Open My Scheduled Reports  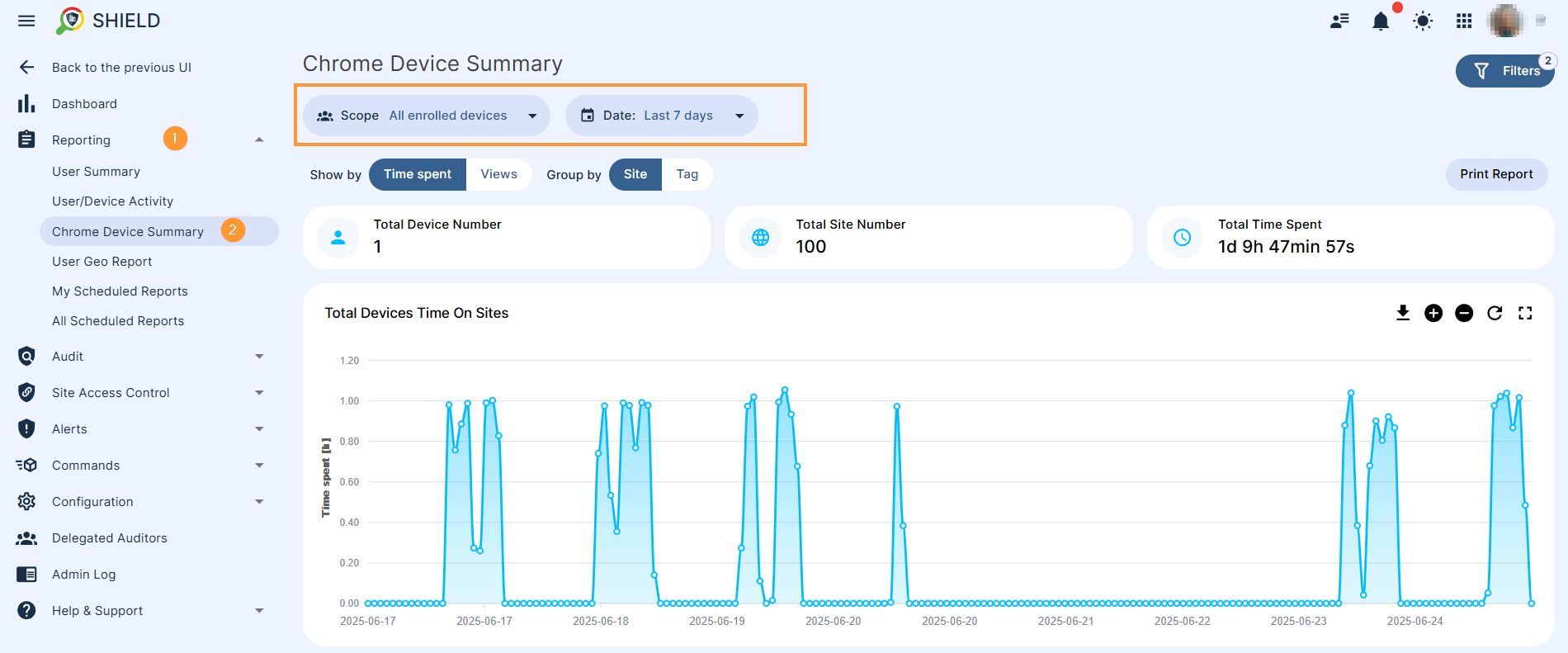pyautogui.click(x=120, y=291)
